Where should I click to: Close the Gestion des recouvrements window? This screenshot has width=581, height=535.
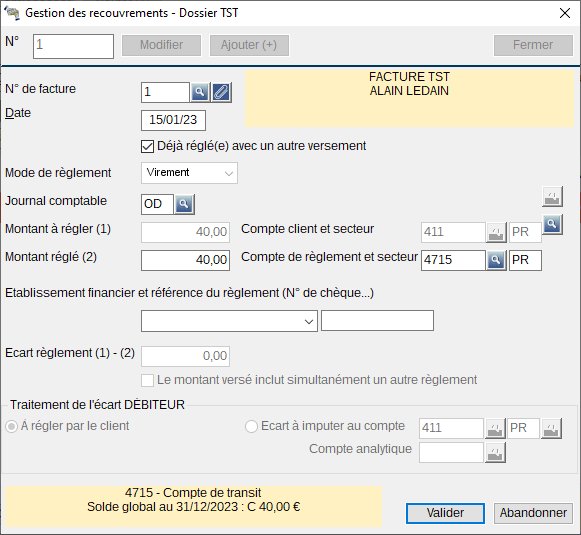pyautogui.click(x=565, y=13)
